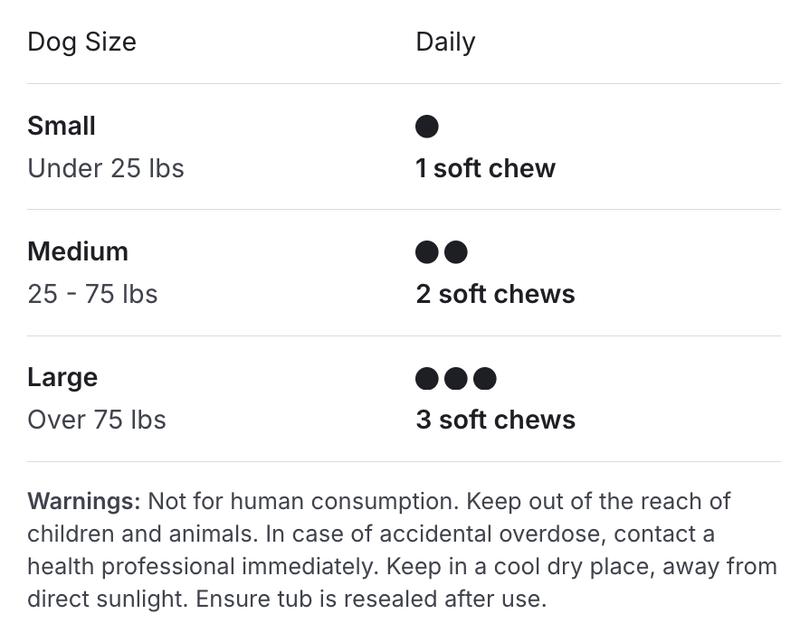Click the first dot in the Medium row
The image size is (800, 633).
click(427, 252)
